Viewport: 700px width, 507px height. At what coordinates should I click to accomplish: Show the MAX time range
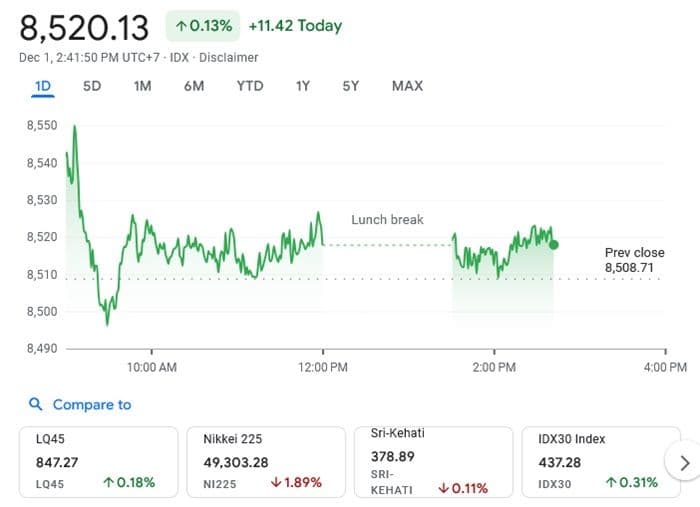pos(407,86)
